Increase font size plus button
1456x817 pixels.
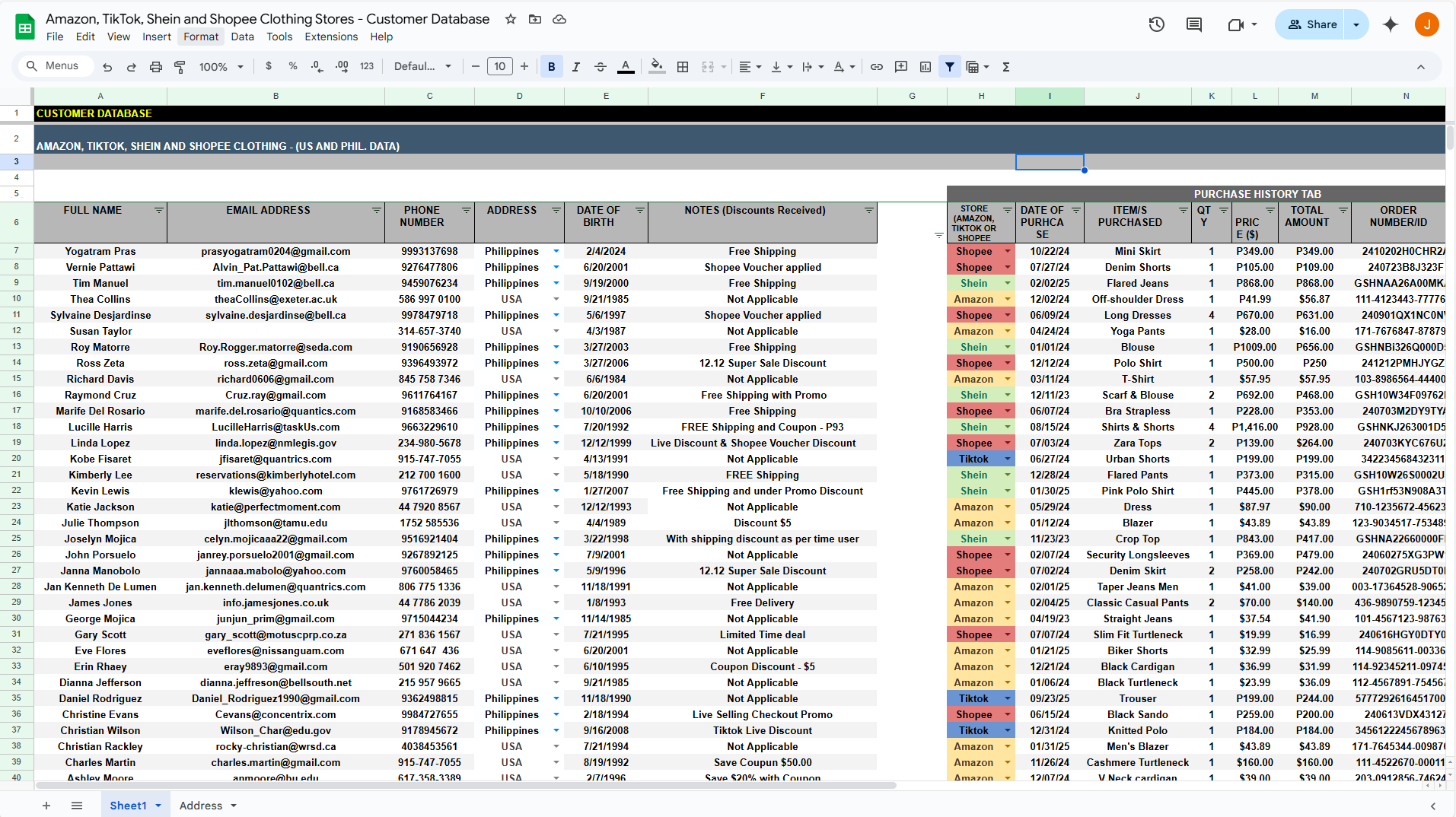pyautogui.click(x=524, y=67)
